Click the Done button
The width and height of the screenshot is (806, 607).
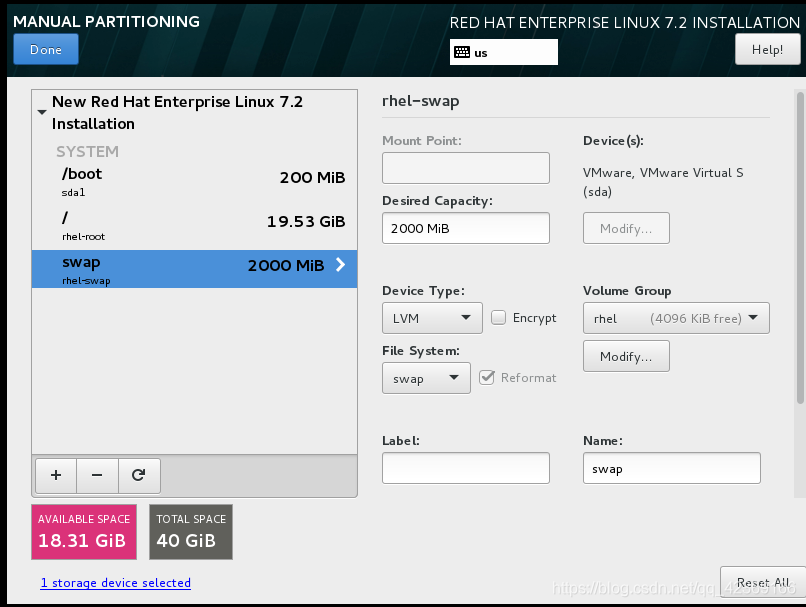click(x=46, y=49)
